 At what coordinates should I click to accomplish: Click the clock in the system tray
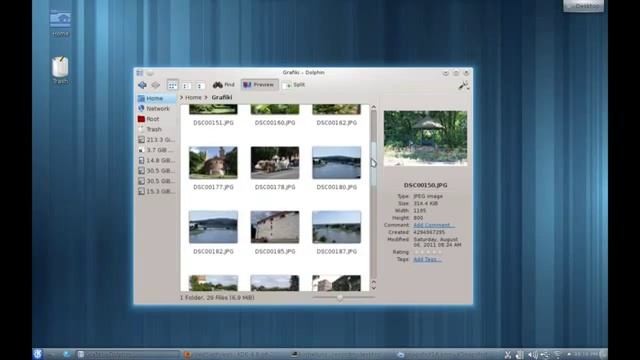pyautogui.click(x=587, y=354)
